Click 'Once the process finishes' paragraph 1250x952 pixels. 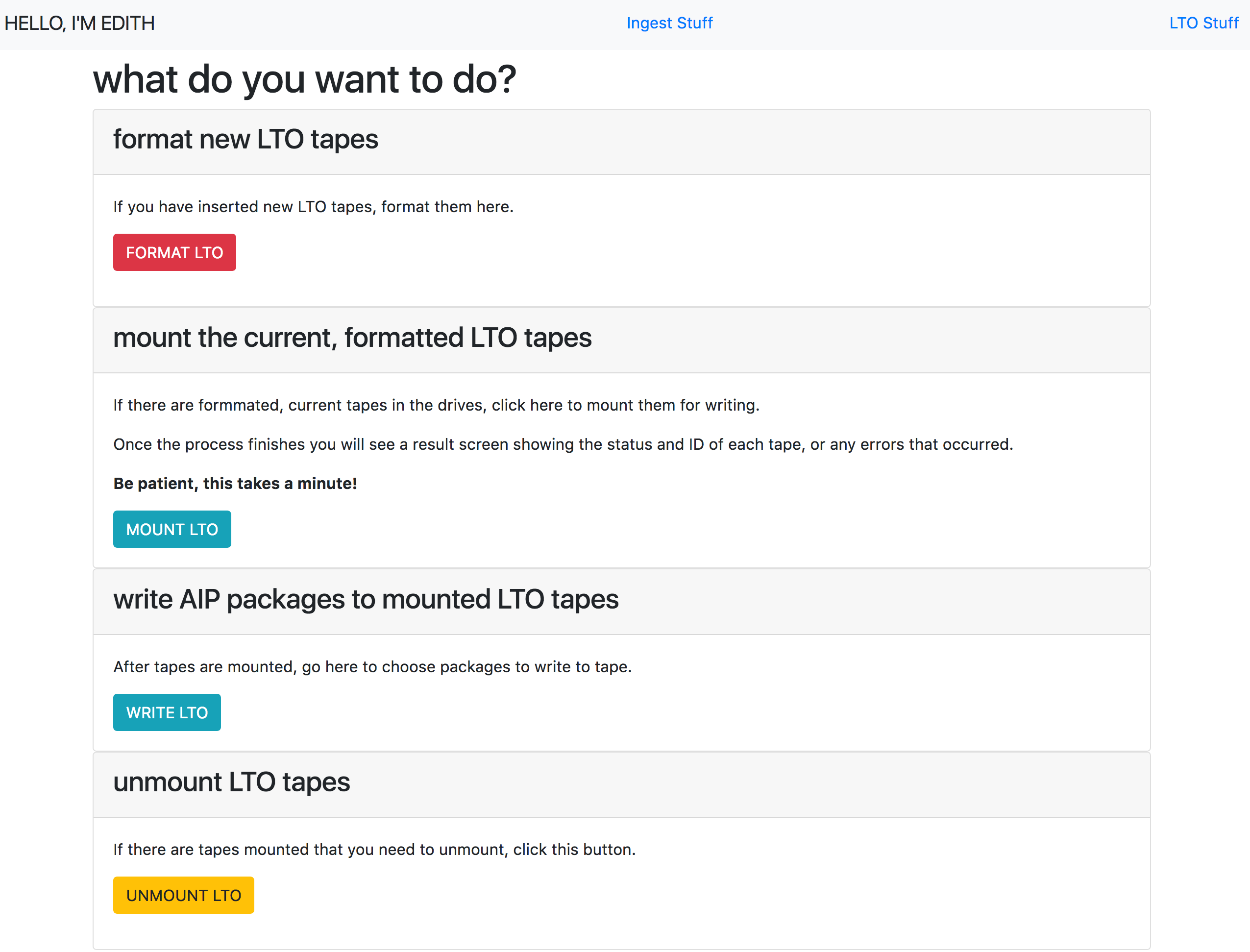pos(563,444)
